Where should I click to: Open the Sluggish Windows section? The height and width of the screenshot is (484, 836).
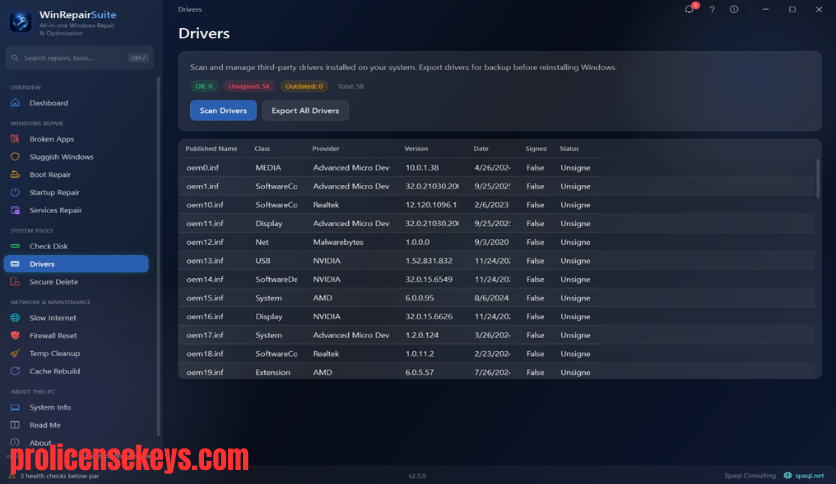(x=76, y=157)
